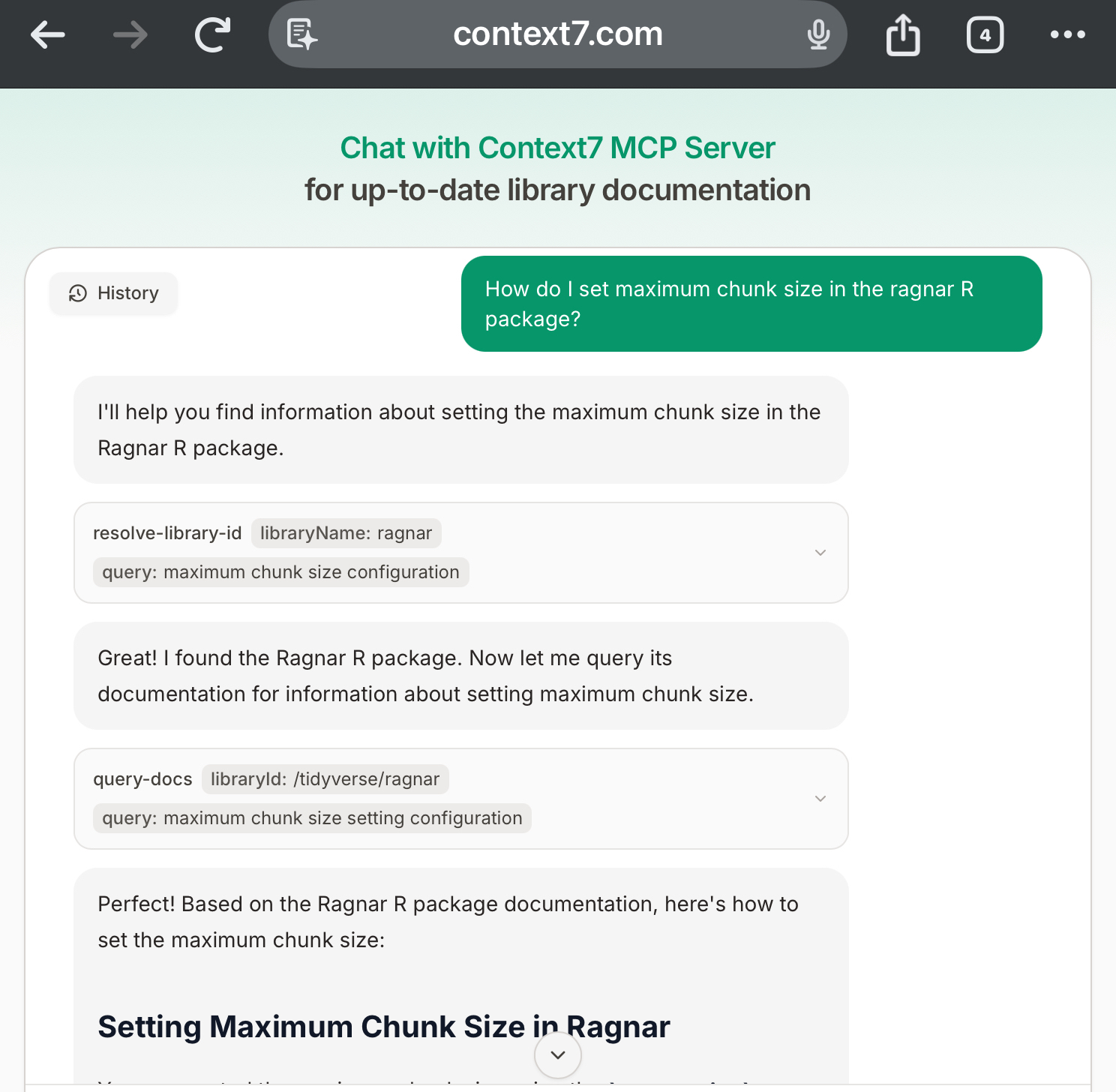Open the tab switcher showing 4 tabs
1116x1092 pixels.
click(x=985, y=34)
